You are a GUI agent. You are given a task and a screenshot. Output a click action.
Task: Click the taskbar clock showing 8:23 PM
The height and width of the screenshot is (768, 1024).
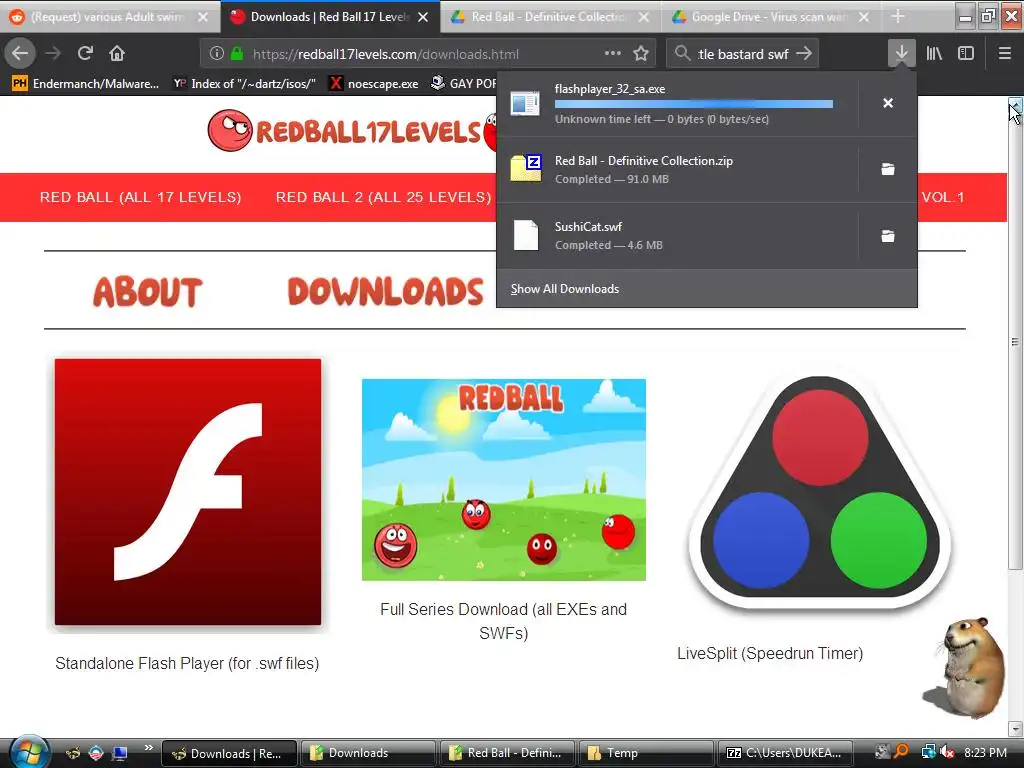pyautogui.click(x=985, y=753)
